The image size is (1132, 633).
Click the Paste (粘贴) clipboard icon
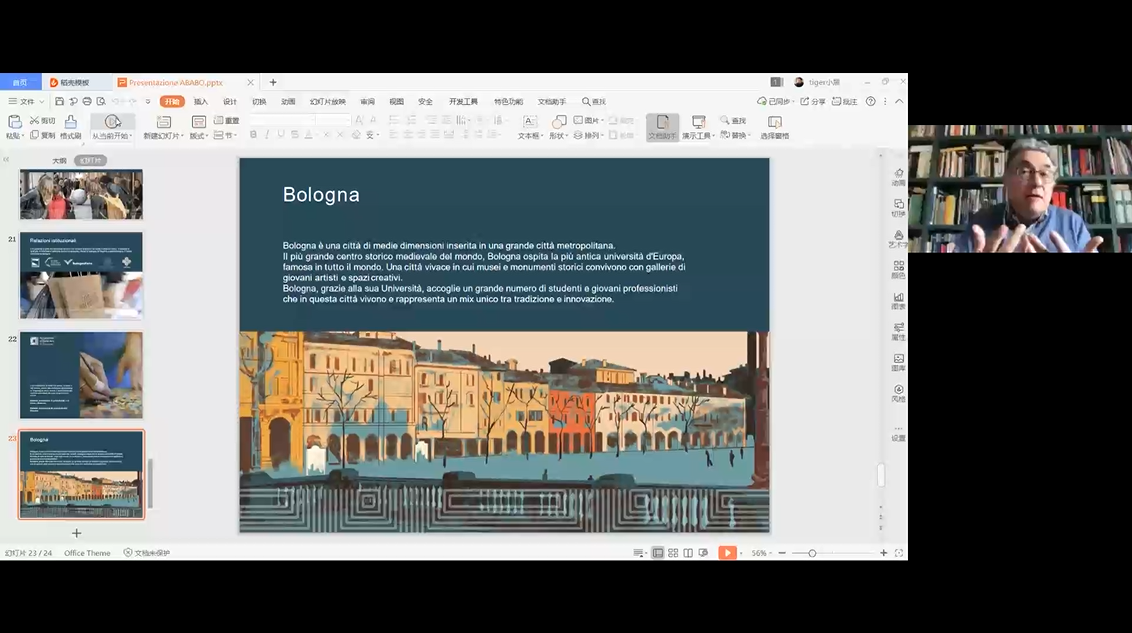tap(14, 122)
